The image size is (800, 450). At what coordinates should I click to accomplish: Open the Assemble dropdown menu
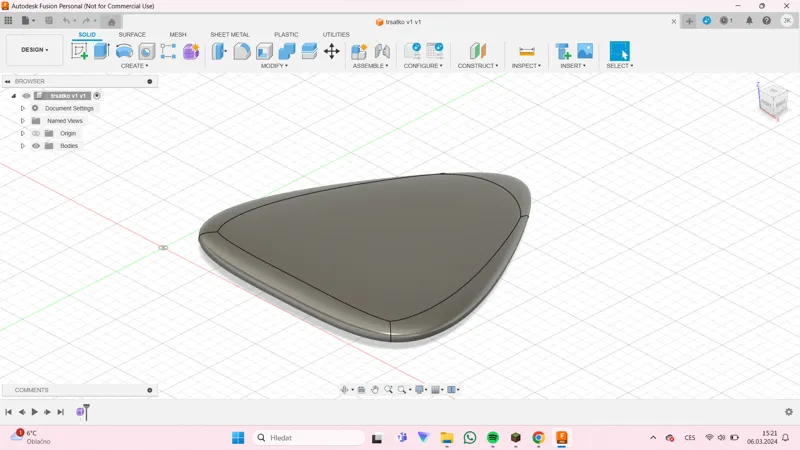click(370, 66)
